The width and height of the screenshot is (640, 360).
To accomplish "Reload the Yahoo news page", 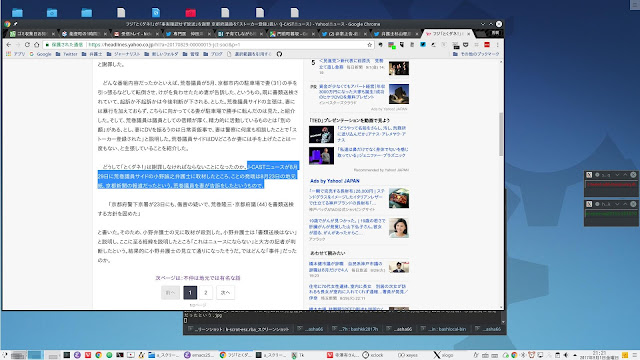I will [27, 44].
